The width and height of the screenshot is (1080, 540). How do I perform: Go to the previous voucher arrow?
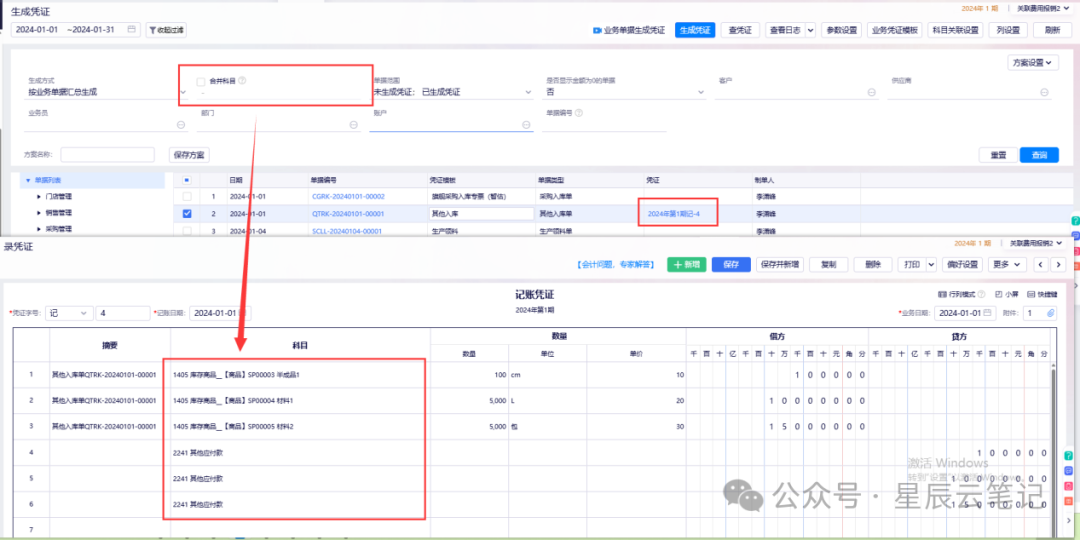[1040, 264]
